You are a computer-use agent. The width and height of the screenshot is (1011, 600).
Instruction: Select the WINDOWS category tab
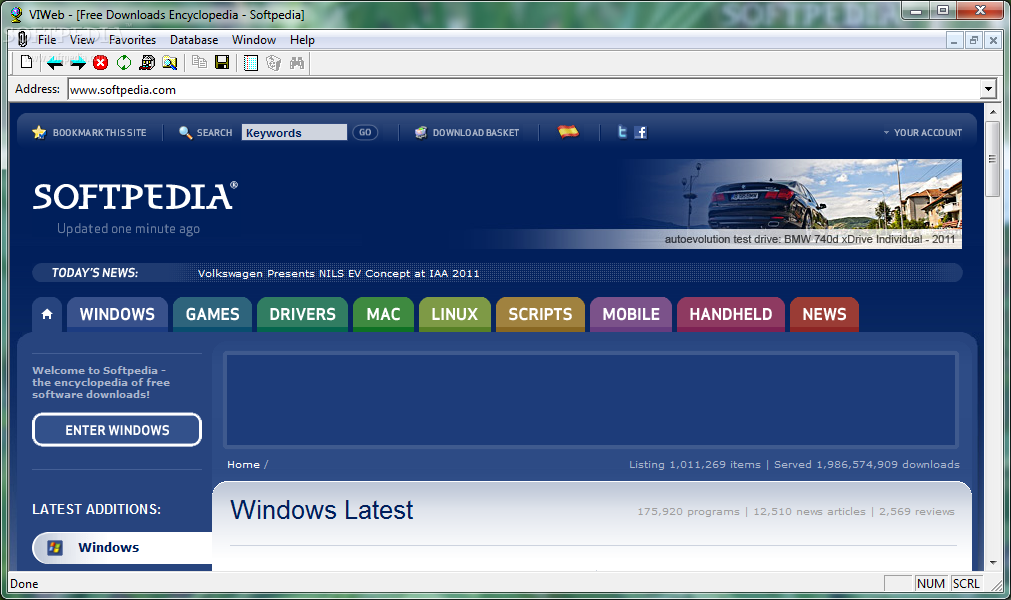pos(117,315)
